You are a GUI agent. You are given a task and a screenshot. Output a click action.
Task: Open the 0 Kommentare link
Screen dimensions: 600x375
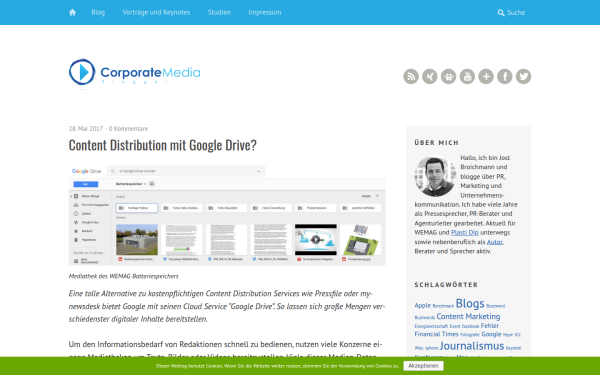tap(128, 129)
